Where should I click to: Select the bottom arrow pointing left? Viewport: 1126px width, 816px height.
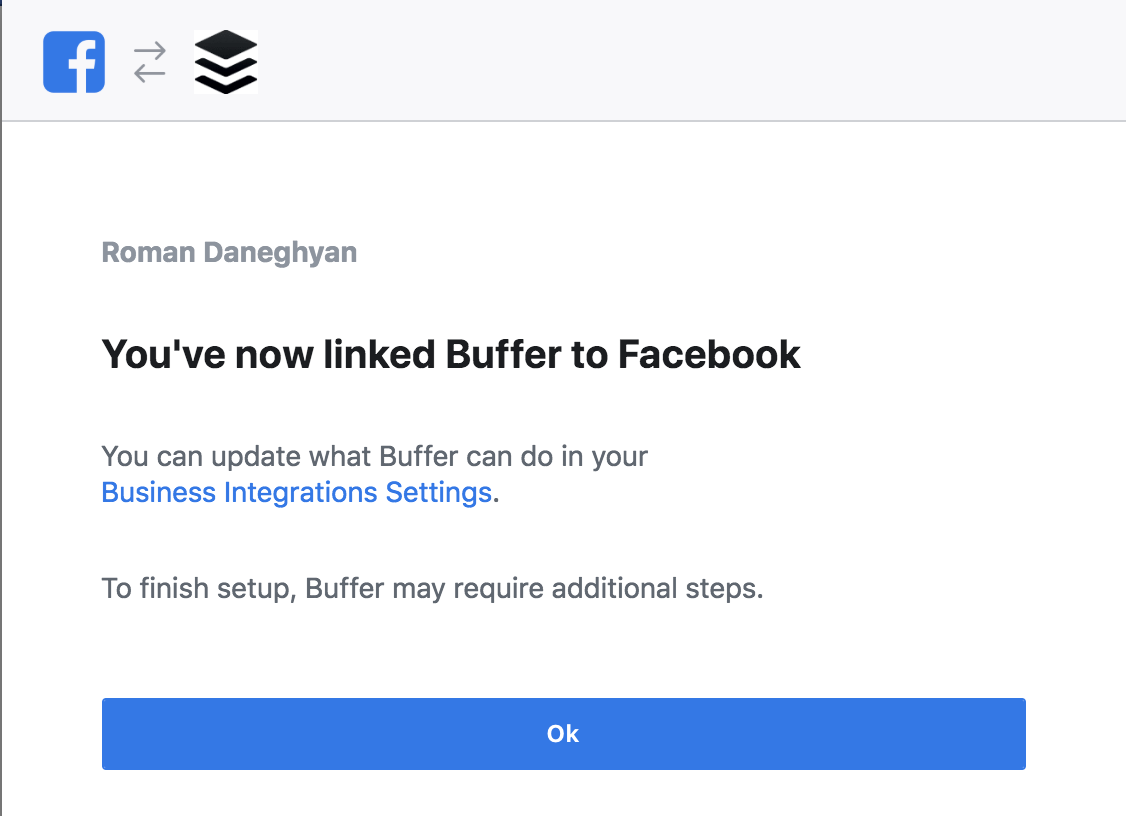pyautogui.click(x=150, y=73)
